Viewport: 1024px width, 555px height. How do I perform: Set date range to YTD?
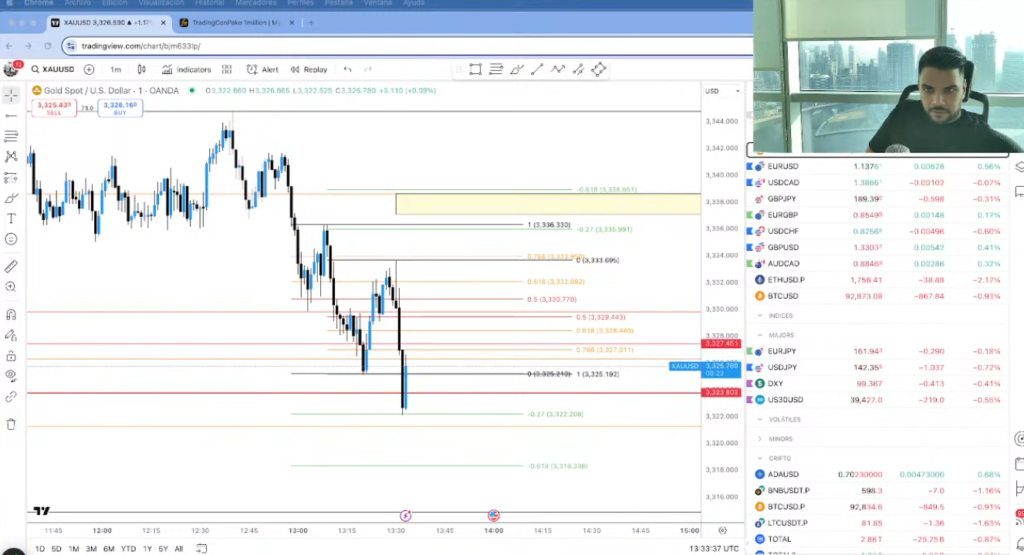coord(128,549)
